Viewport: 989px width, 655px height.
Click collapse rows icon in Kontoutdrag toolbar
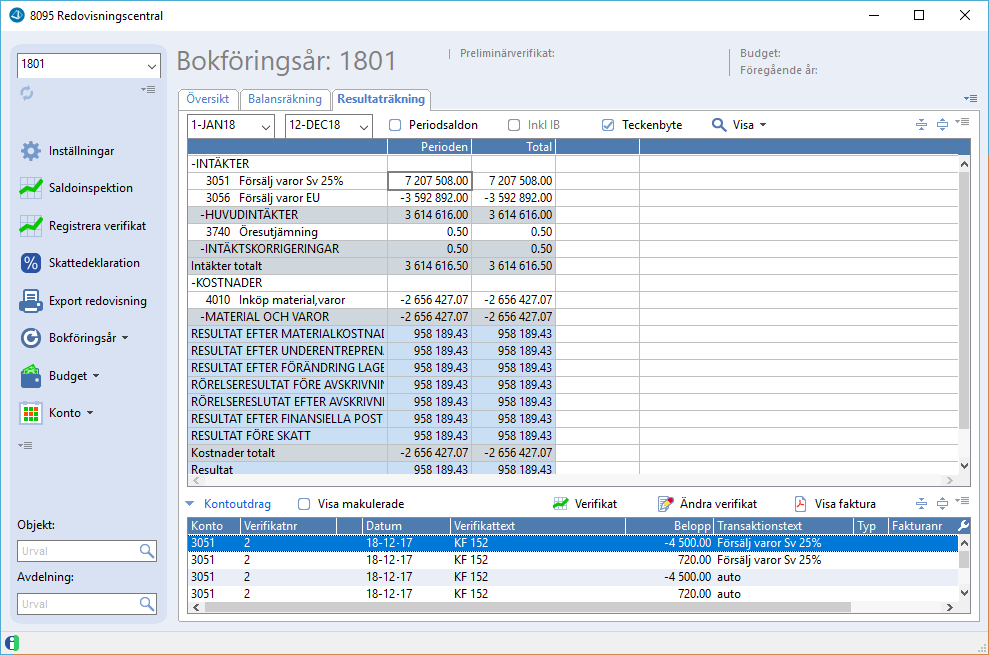click(x=922, y=503)
